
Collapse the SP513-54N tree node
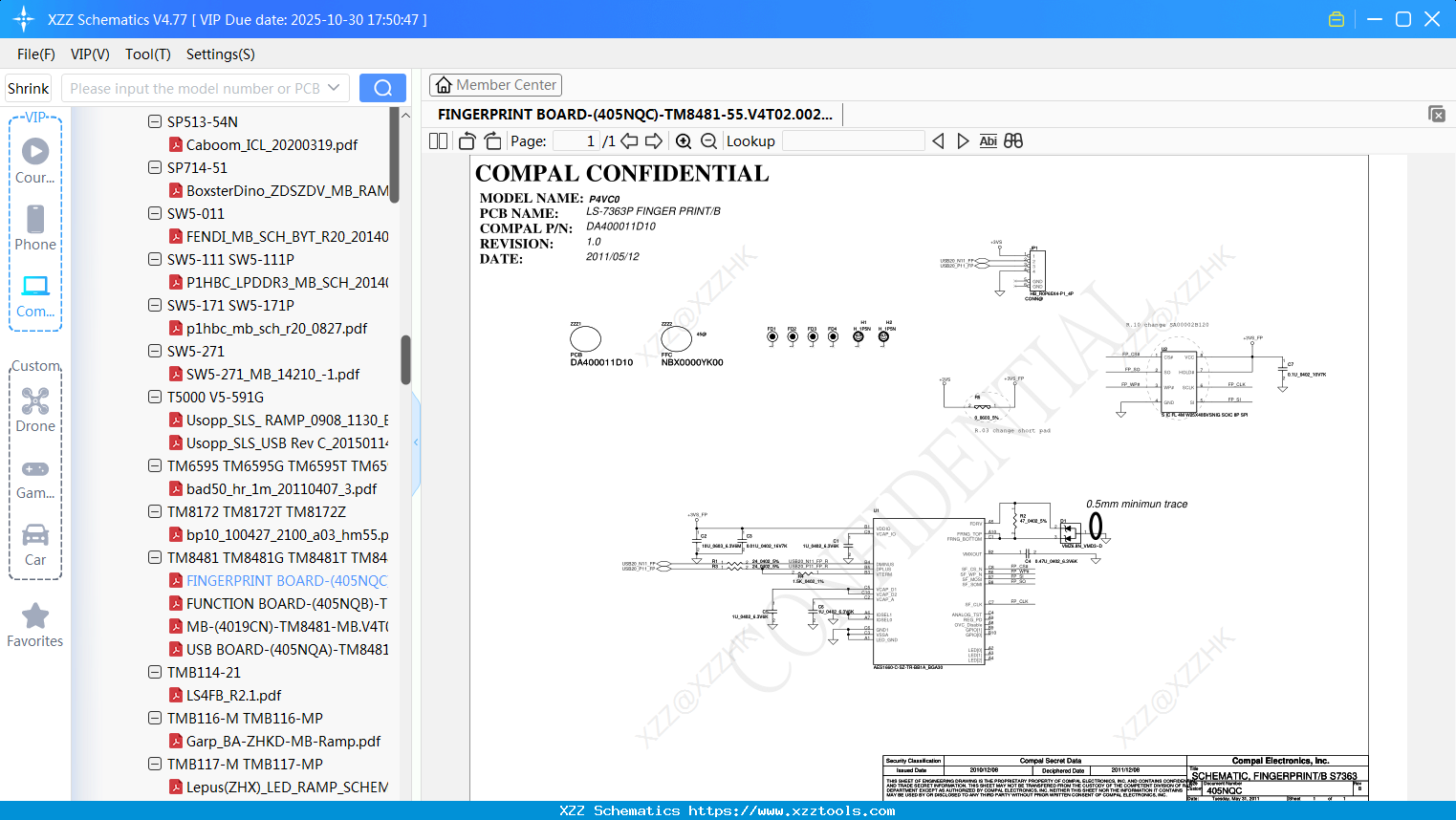(x=155, y=121)
